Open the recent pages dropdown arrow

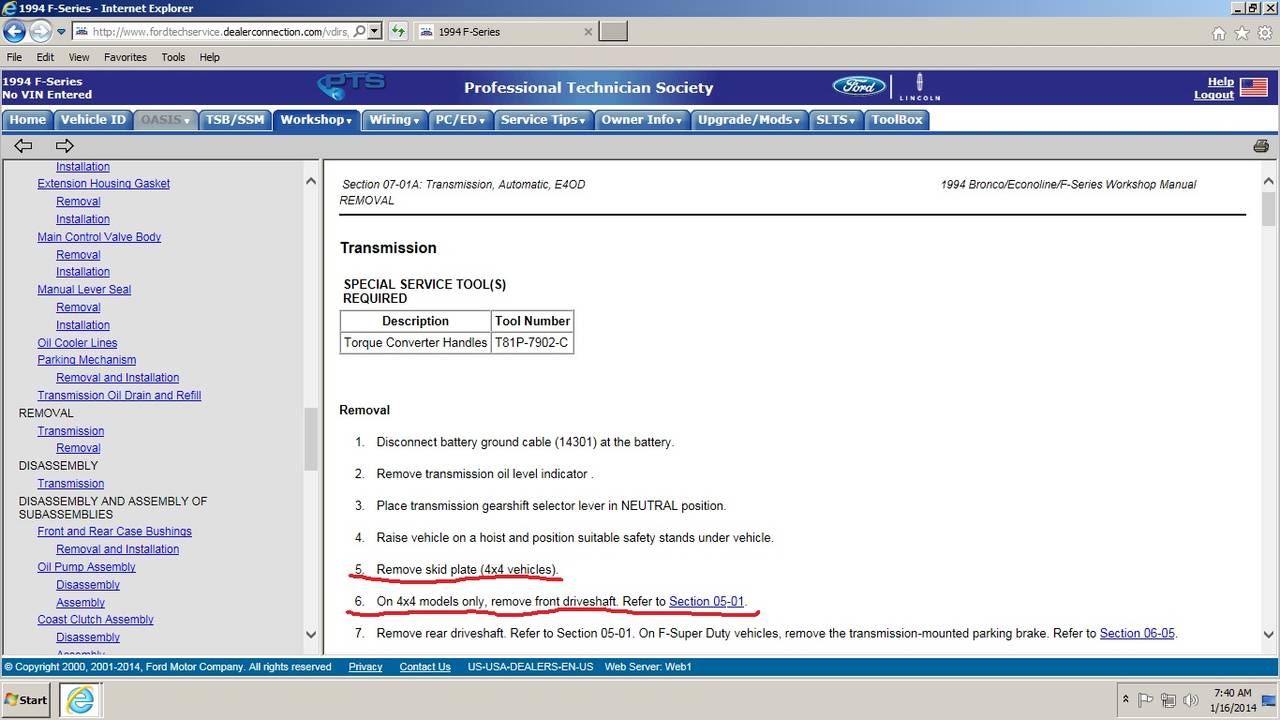[x=61, y=31]
